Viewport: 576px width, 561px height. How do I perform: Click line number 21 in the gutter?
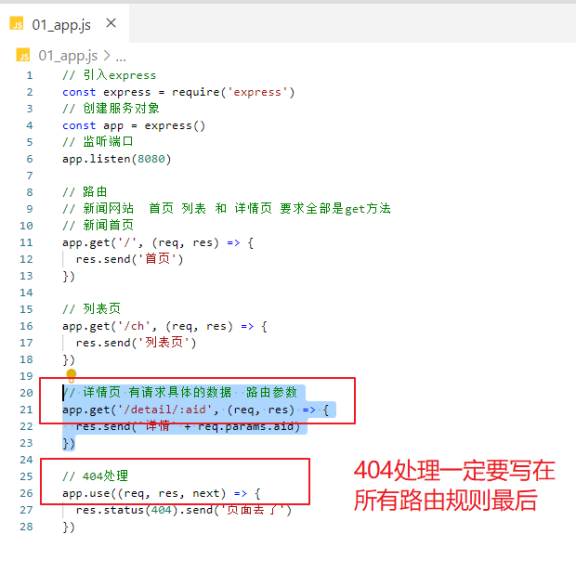26,410
